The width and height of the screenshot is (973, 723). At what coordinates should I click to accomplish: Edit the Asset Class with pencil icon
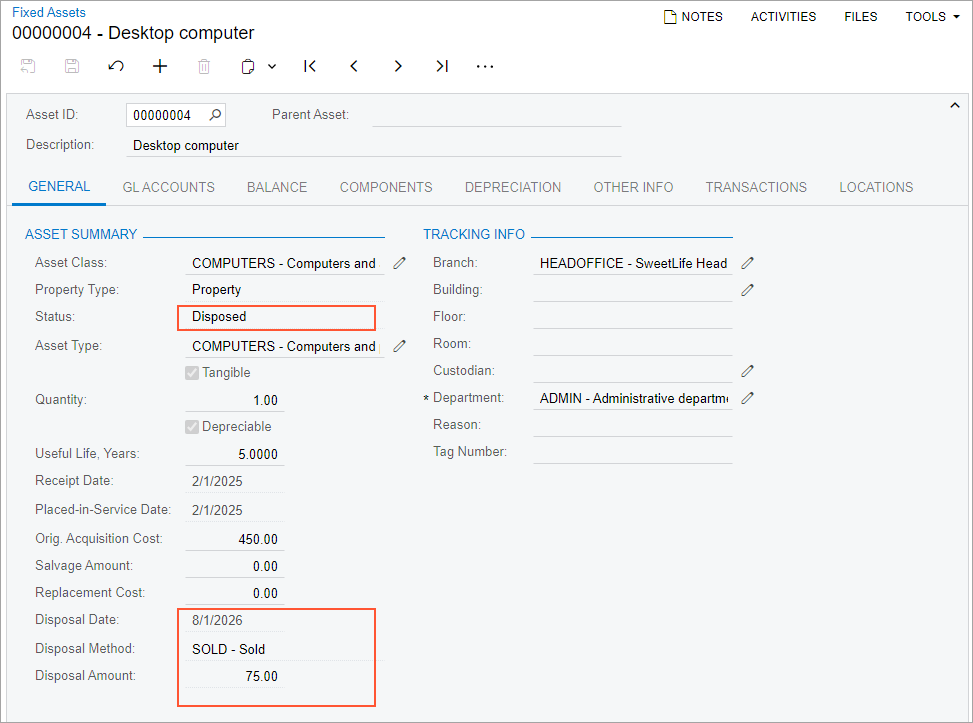pyautogui.click(x=400, y=263)
